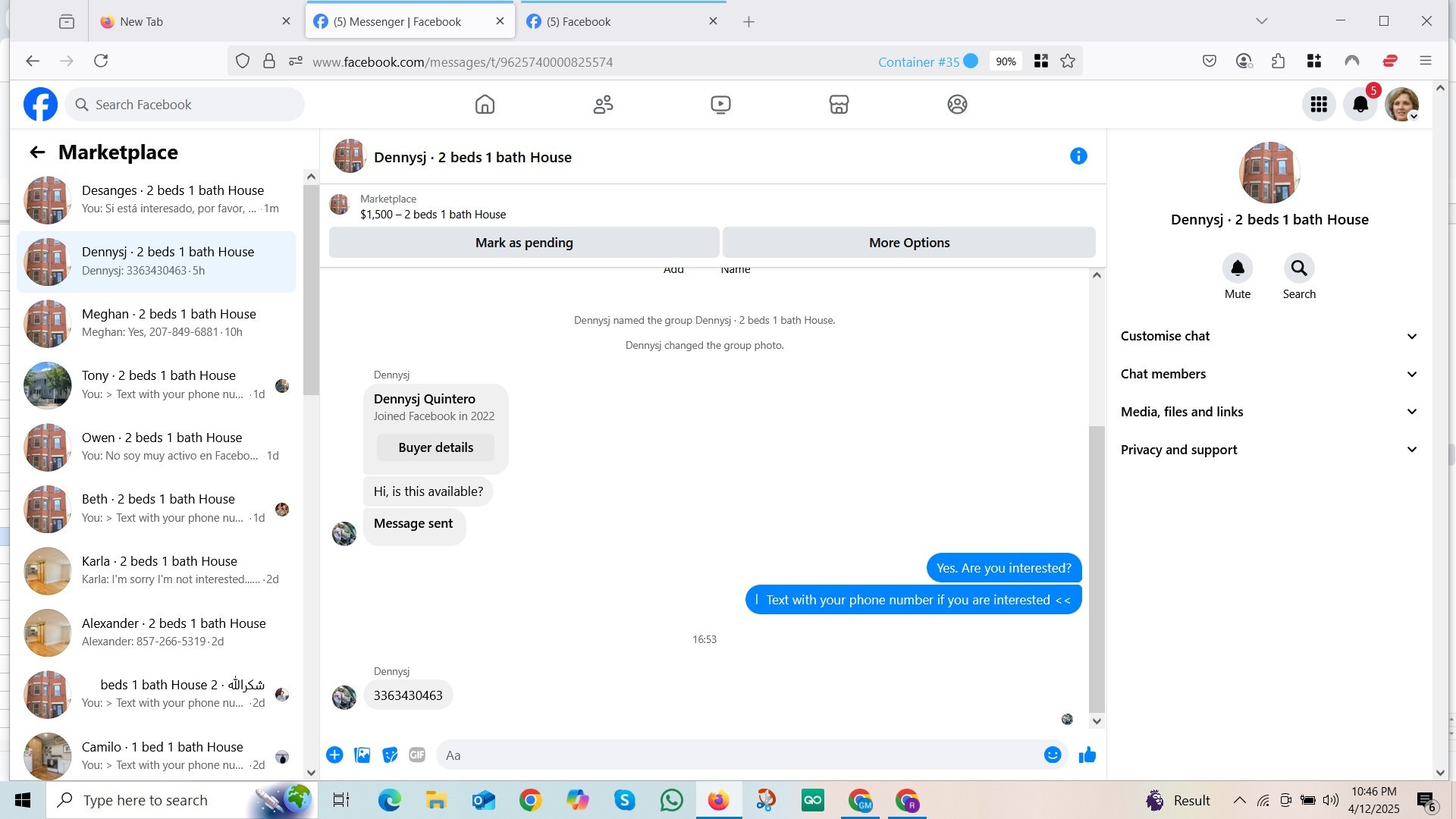
Task: Click the address bar URL
Action: click(x=463, y=62)
